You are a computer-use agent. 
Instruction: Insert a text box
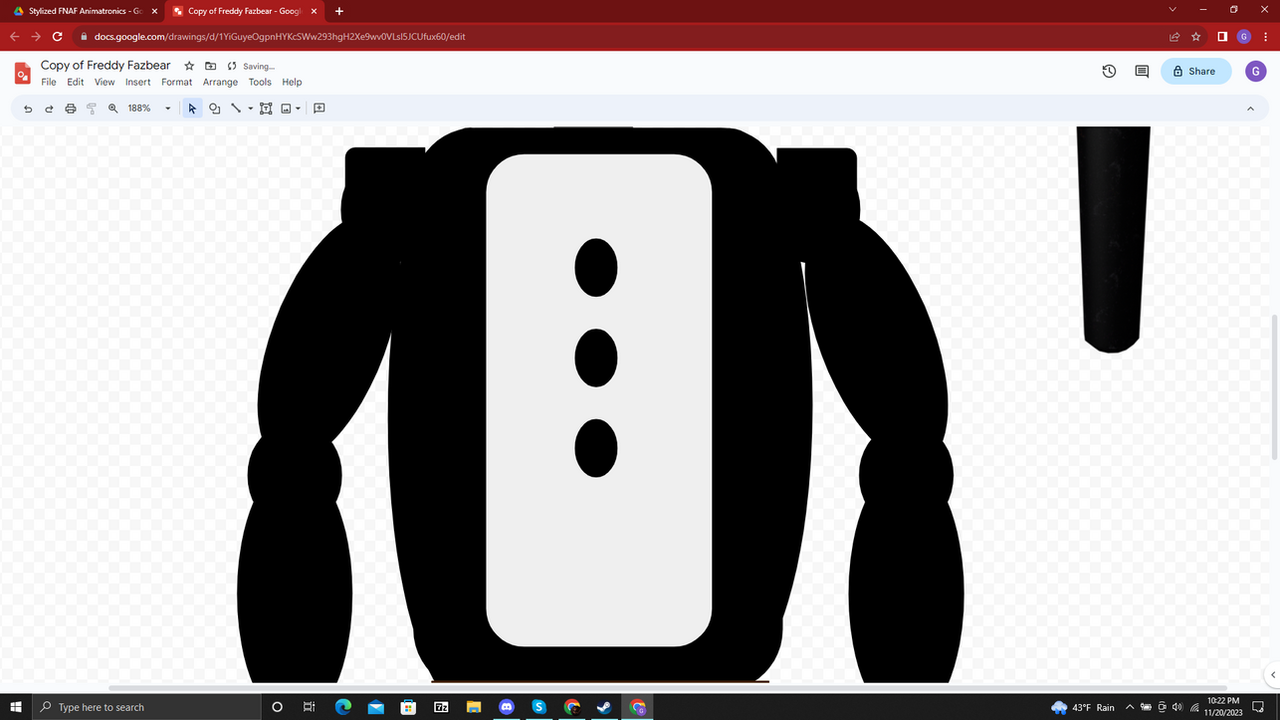click(x=266, y=108)
